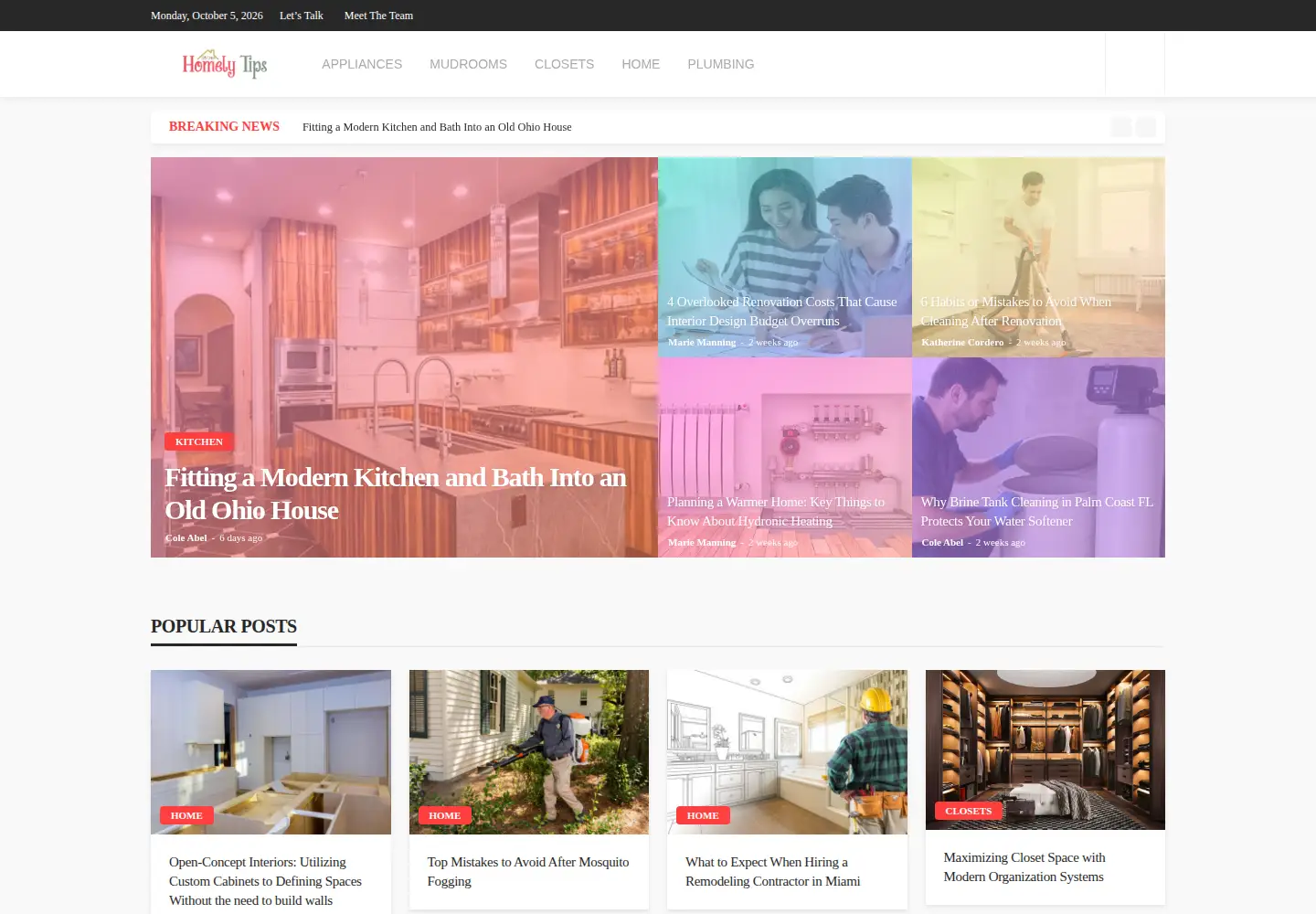Open the Popular Posts heading
1316x914 pixels.
coord(224,626)
